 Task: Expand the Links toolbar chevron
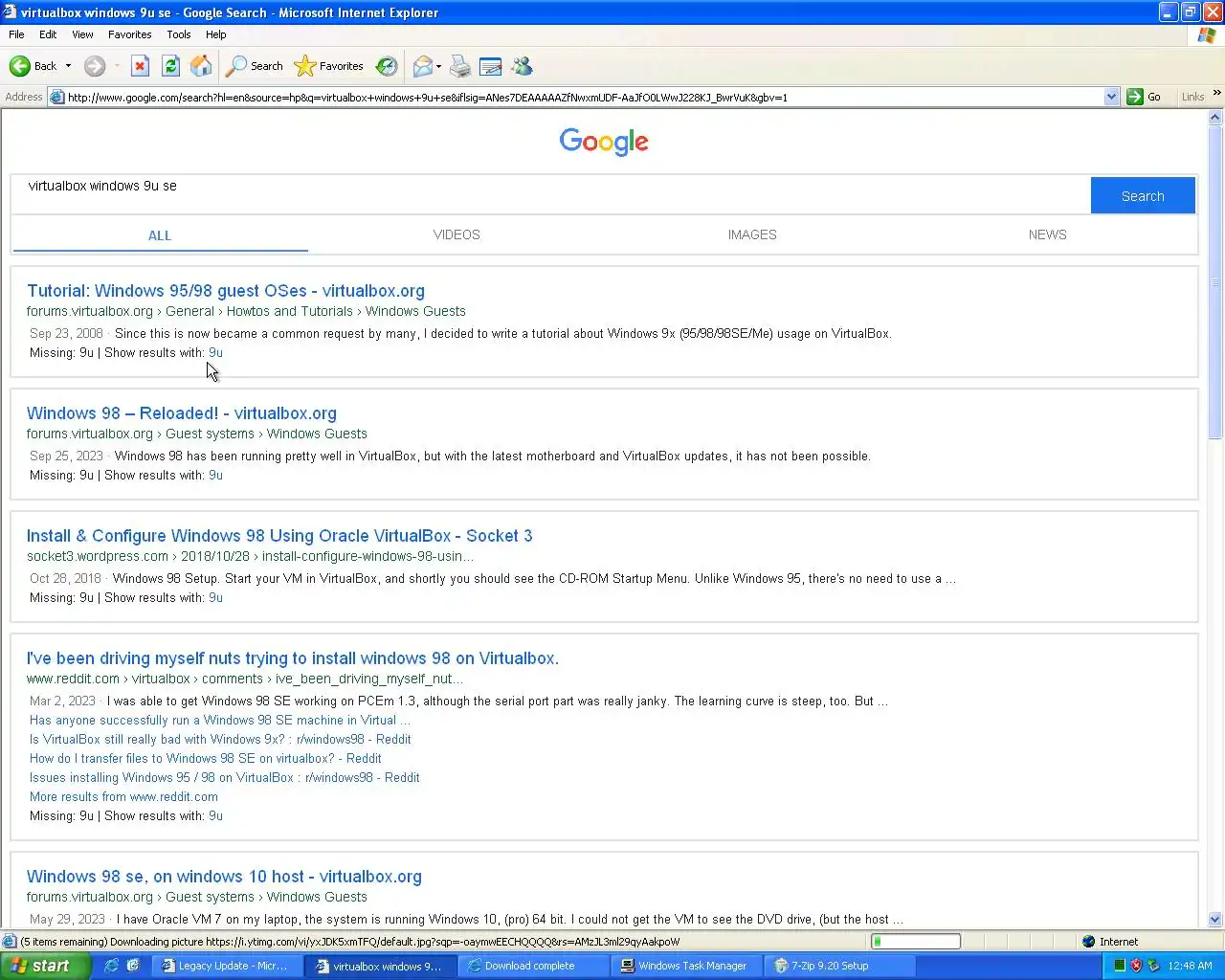click(1216, 94)
